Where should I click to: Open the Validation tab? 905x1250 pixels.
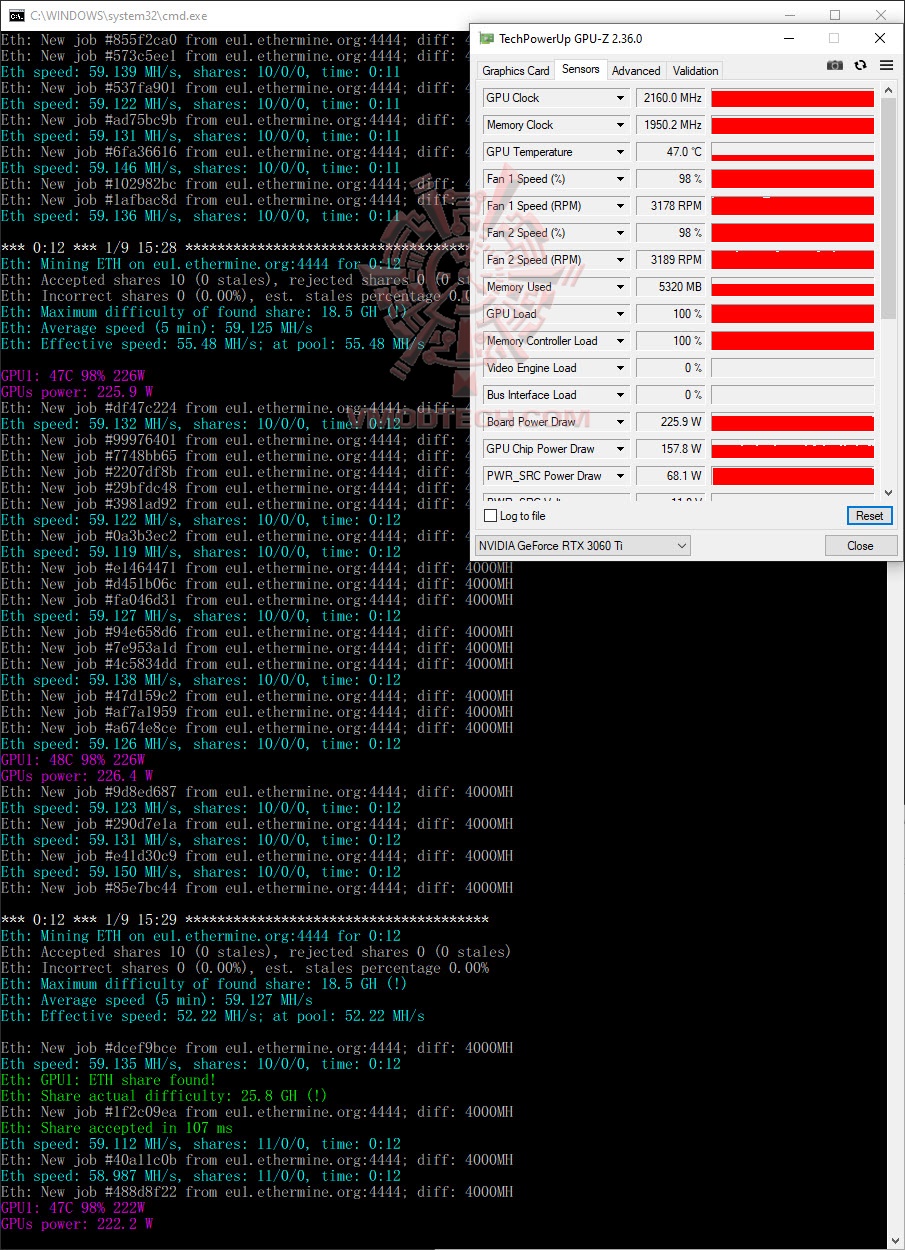695,71
